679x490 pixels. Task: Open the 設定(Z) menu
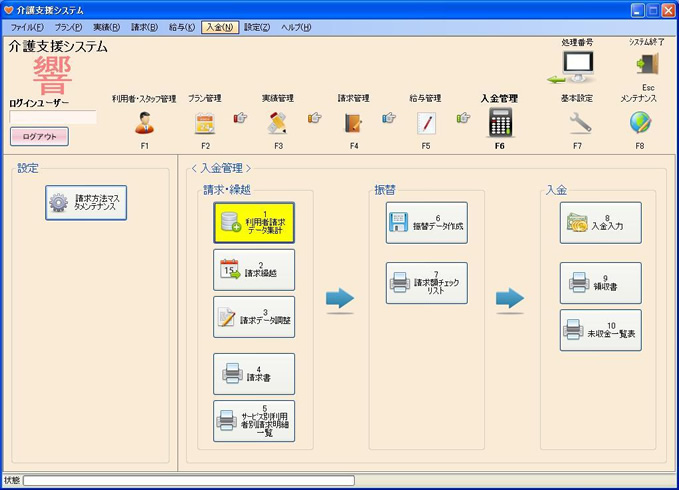point(257,27)
